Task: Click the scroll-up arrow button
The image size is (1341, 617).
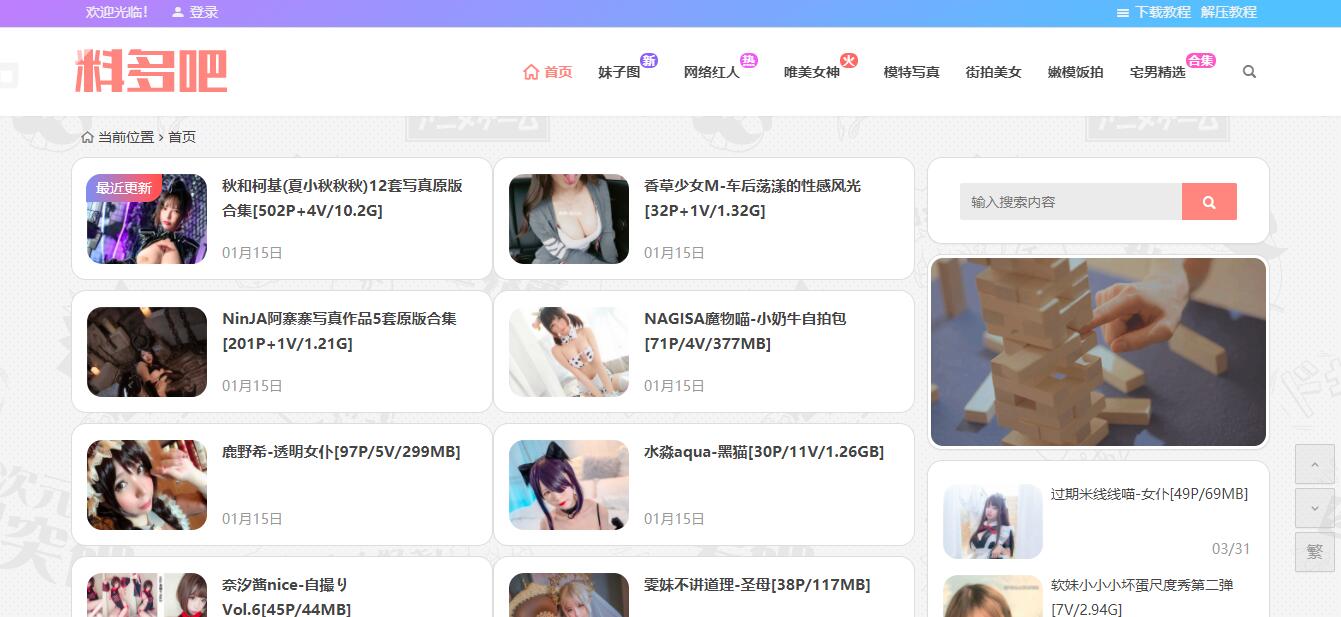Action: coord(1314,465)
